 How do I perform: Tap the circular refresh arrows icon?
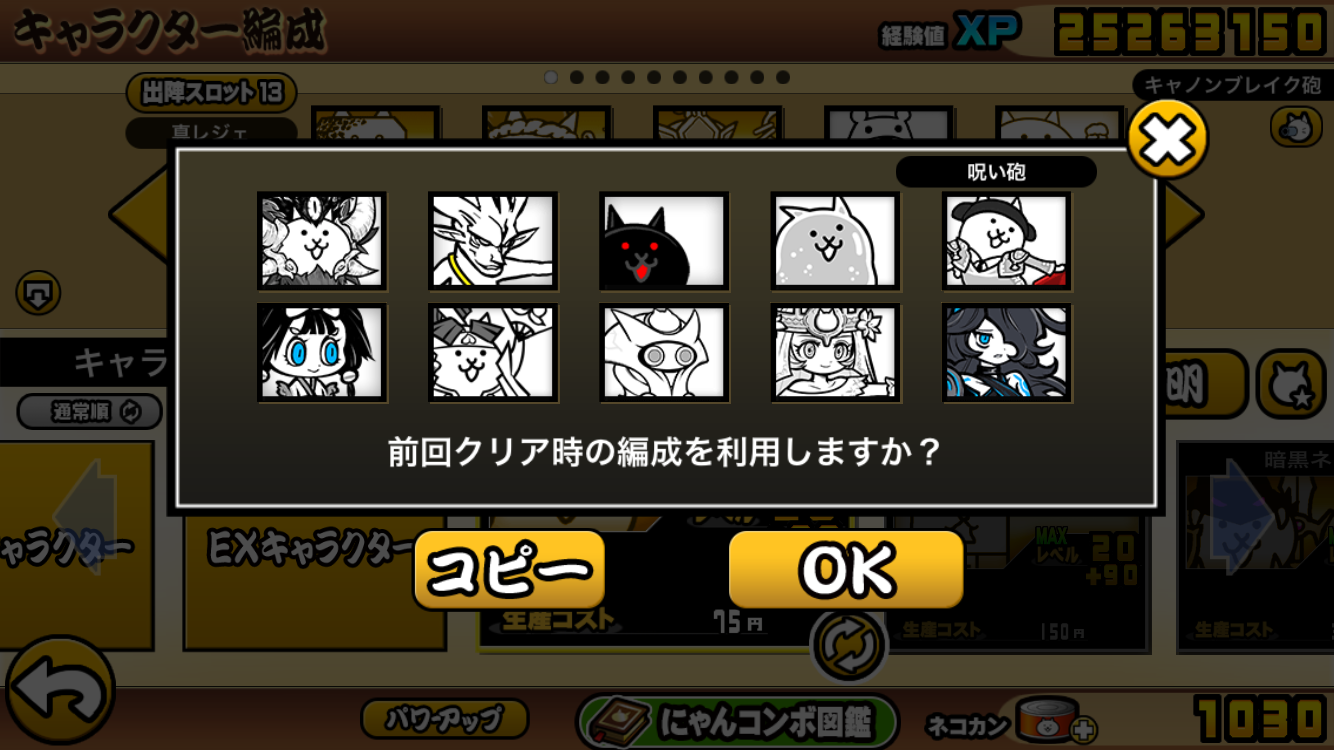pos(849,646)
